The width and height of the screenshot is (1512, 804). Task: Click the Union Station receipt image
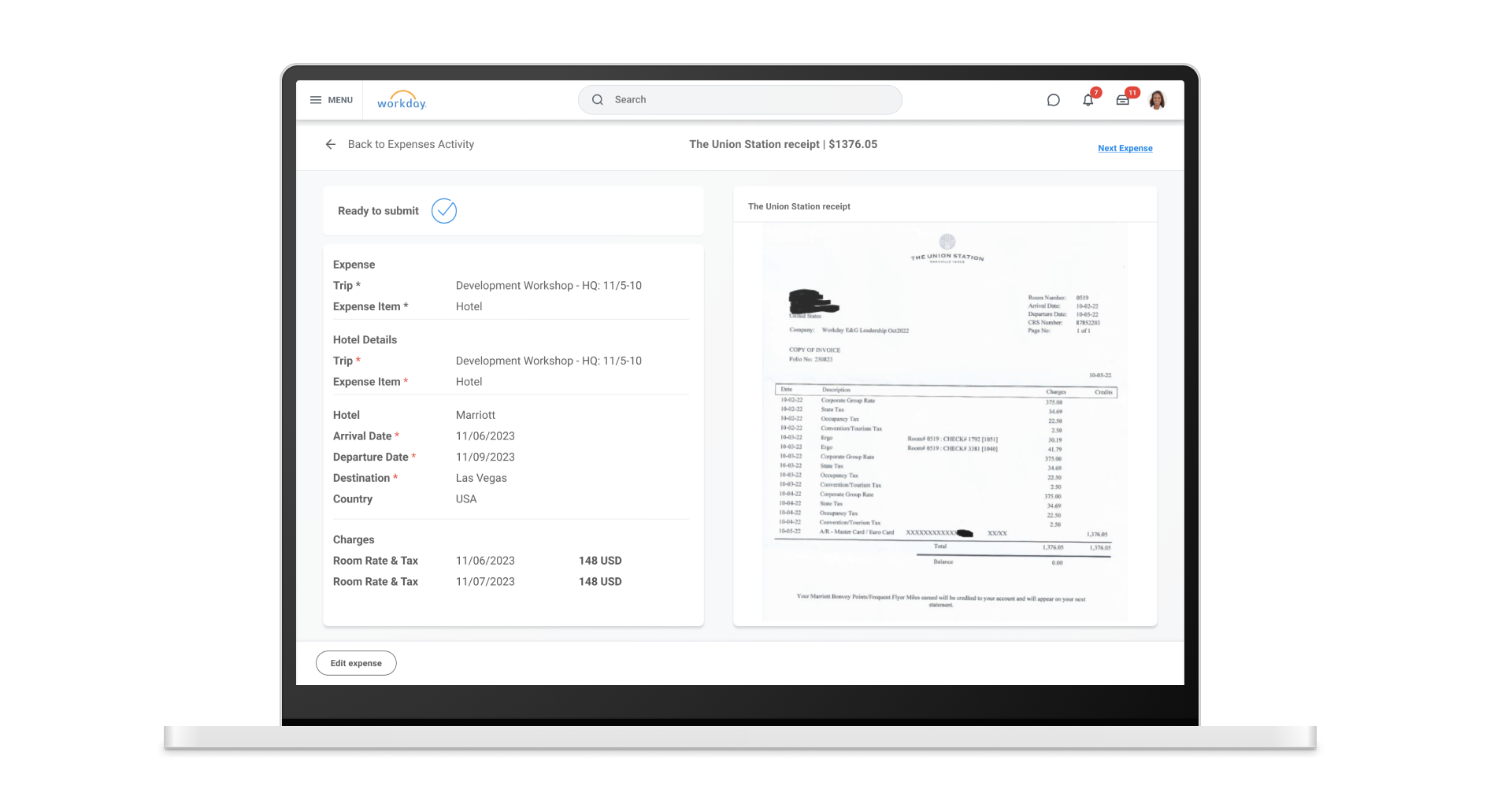(945, 423)
